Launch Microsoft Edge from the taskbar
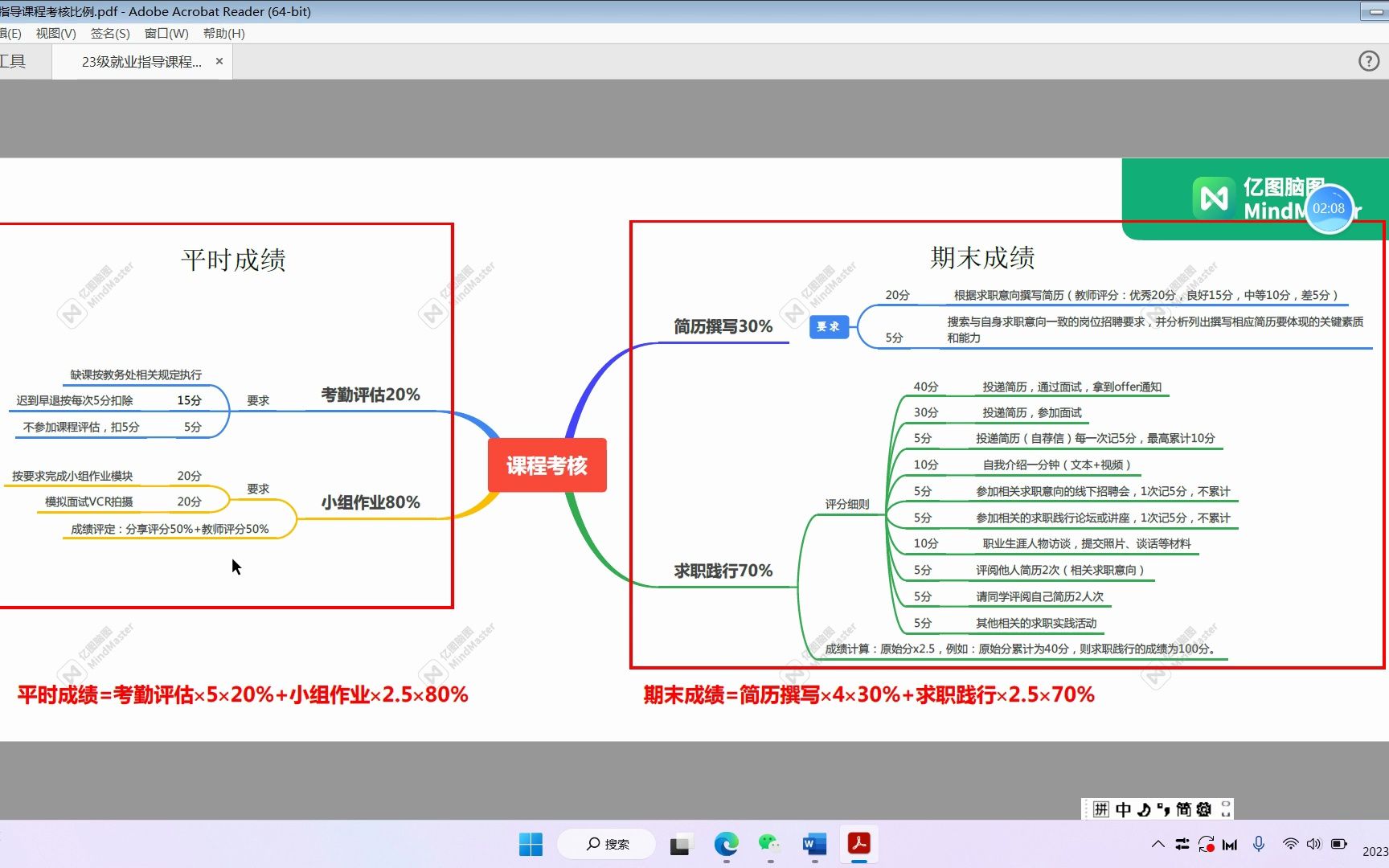 (727, 844)
